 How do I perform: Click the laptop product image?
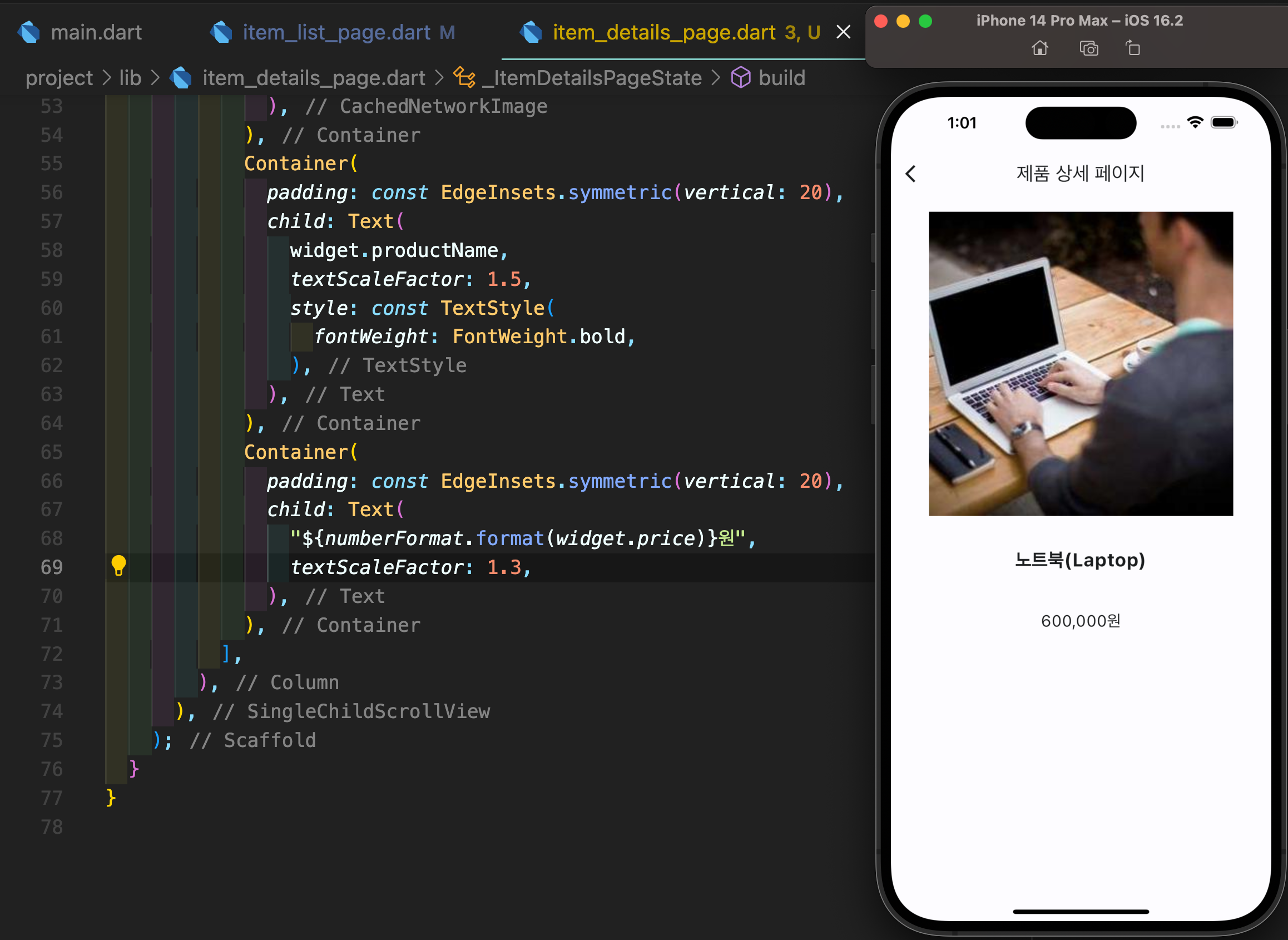1081,364
